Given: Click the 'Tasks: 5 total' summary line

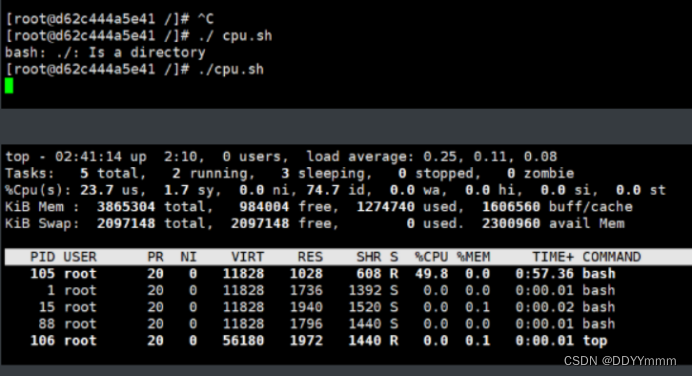Looking at the screenshot, I should click(x=290, y=173).
